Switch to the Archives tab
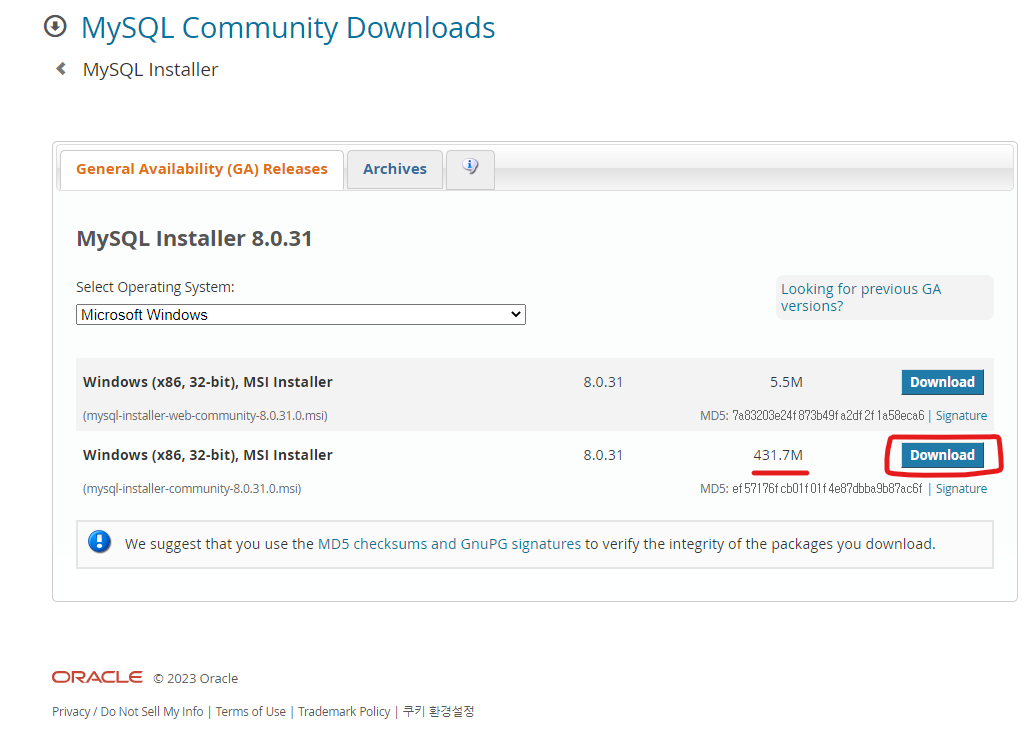This screenshot has width=1031, height=746. (x=395, y=170)
